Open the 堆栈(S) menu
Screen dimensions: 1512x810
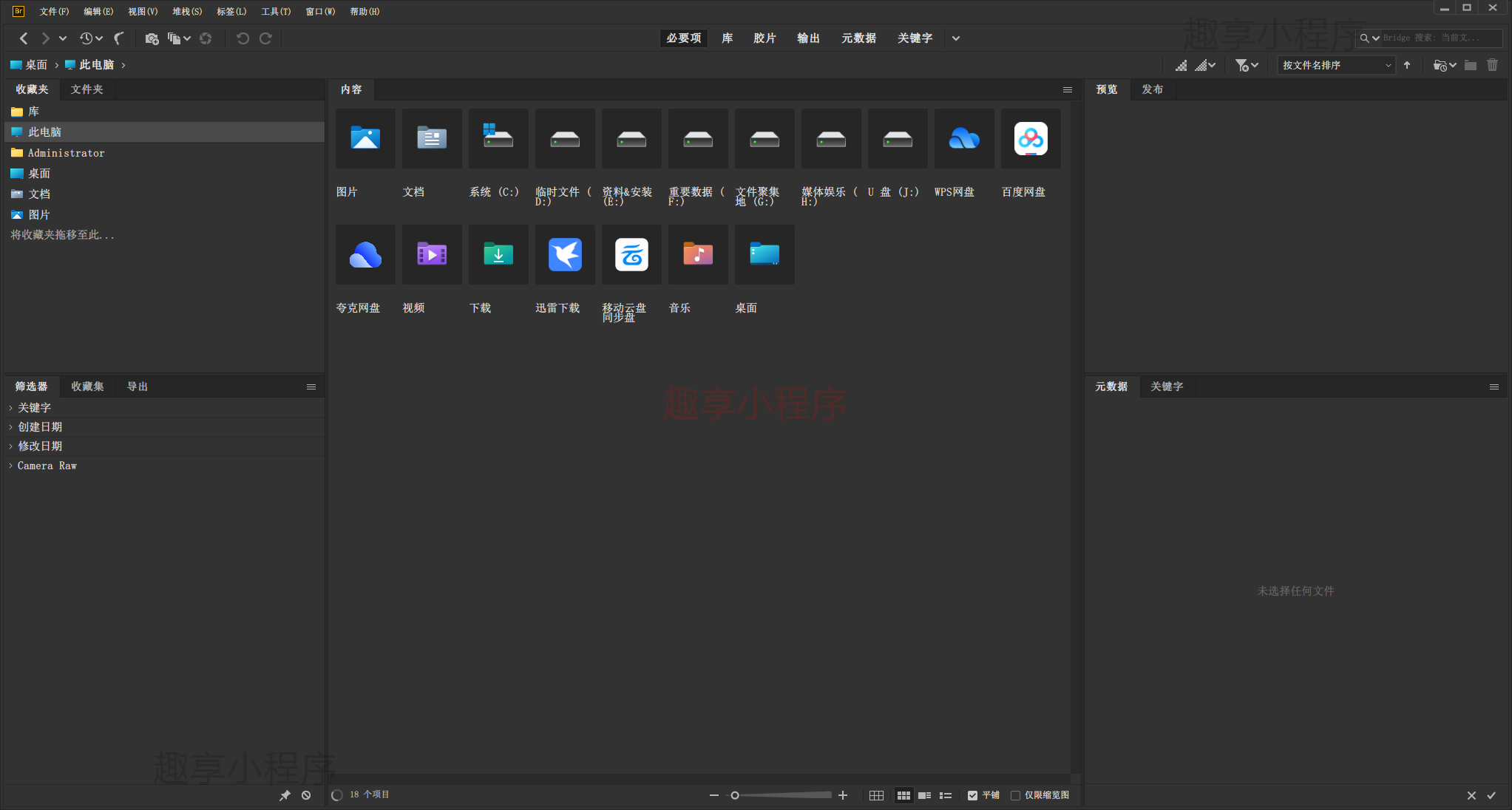click(187, 11)
